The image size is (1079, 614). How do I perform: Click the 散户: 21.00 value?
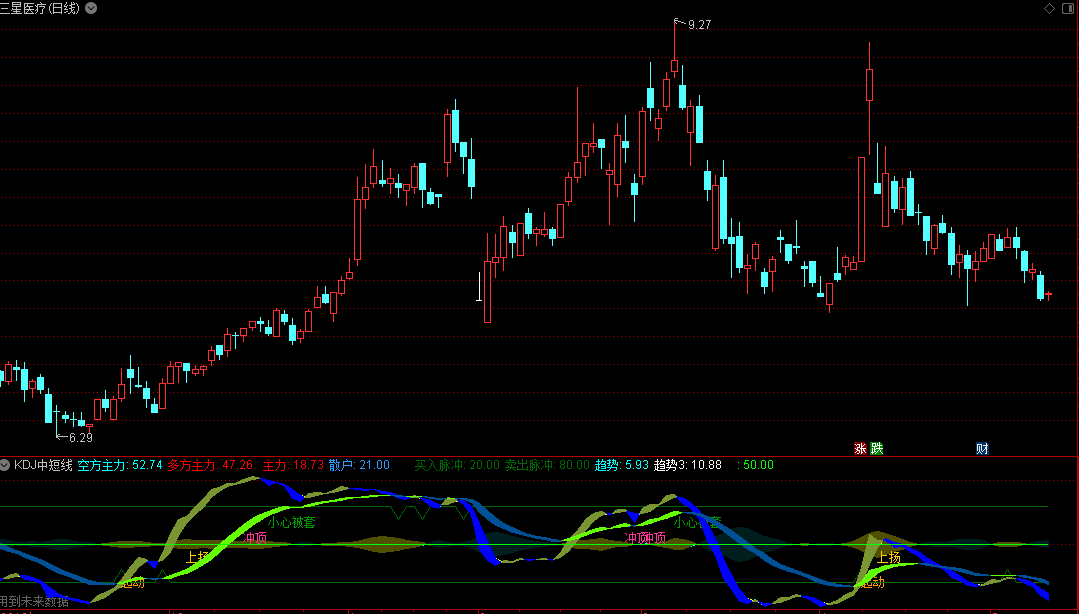point(359,465)
